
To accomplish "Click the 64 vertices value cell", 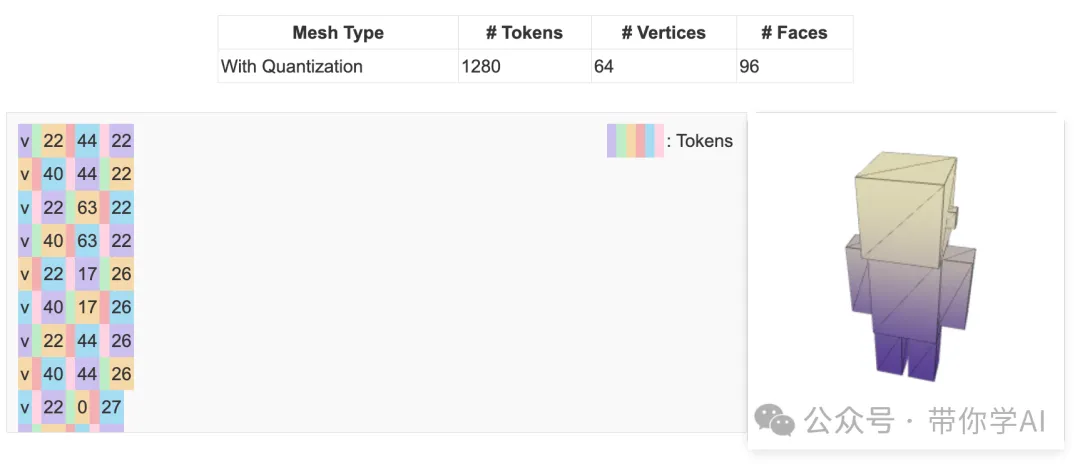I will tap(603, 67).
